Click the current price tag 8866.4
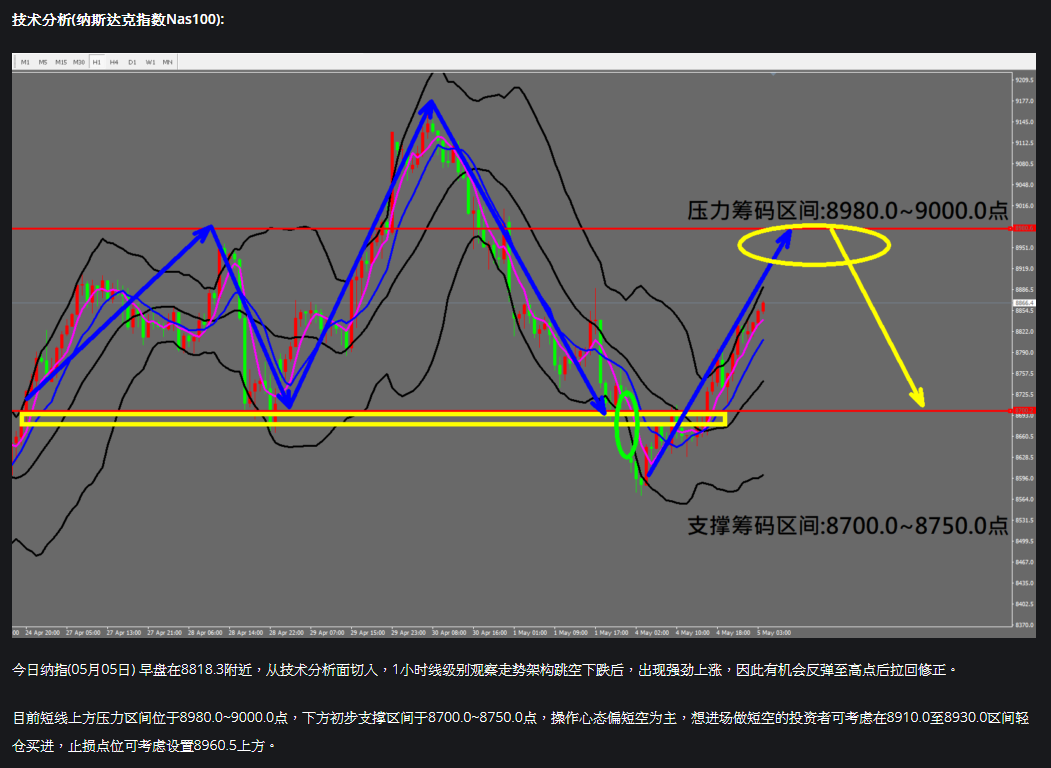The width and height of the screenshot is (1051, 768). pos(1024,304)
